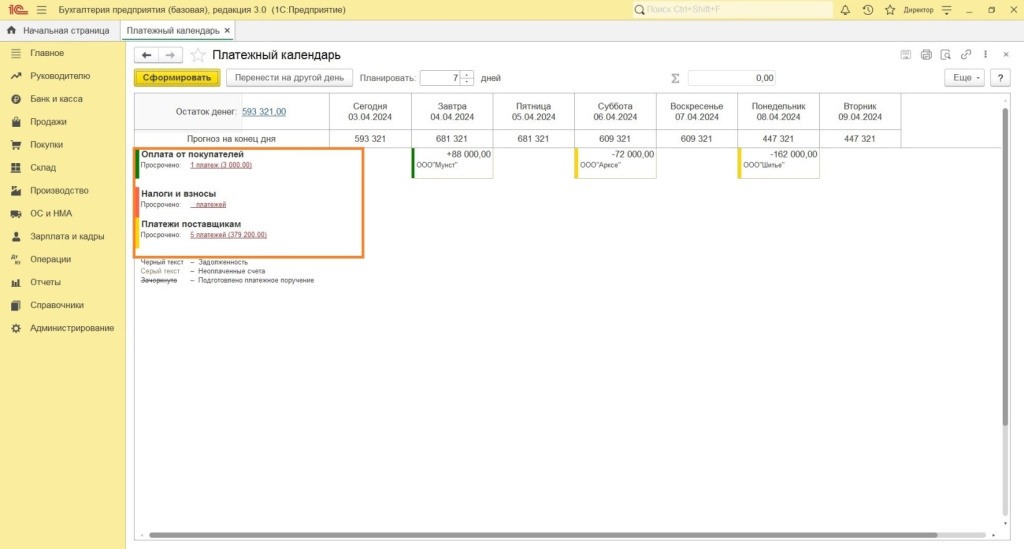Click the print preview icon

coord(946,55)
